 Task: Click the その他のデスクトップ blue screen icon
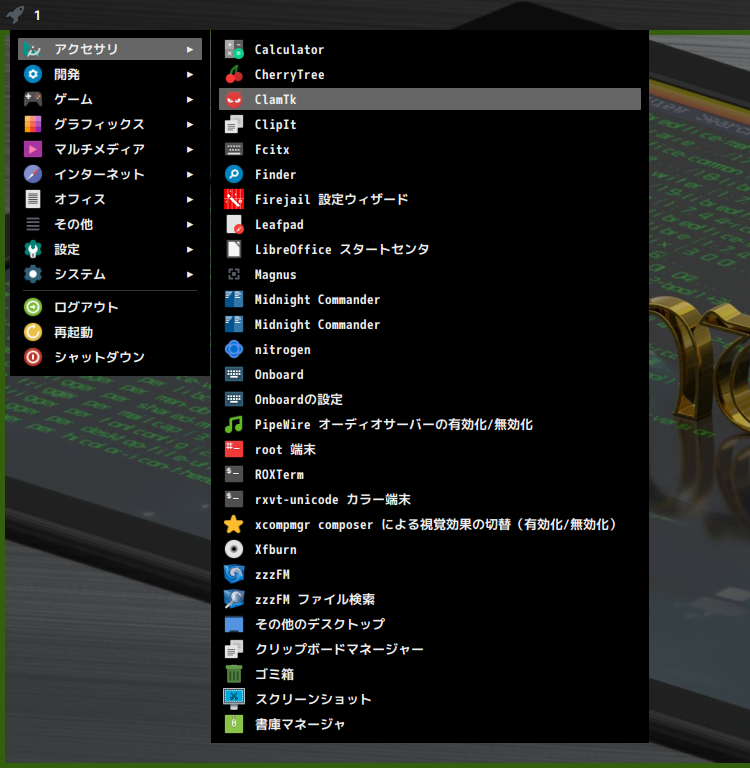pos(234,624)
